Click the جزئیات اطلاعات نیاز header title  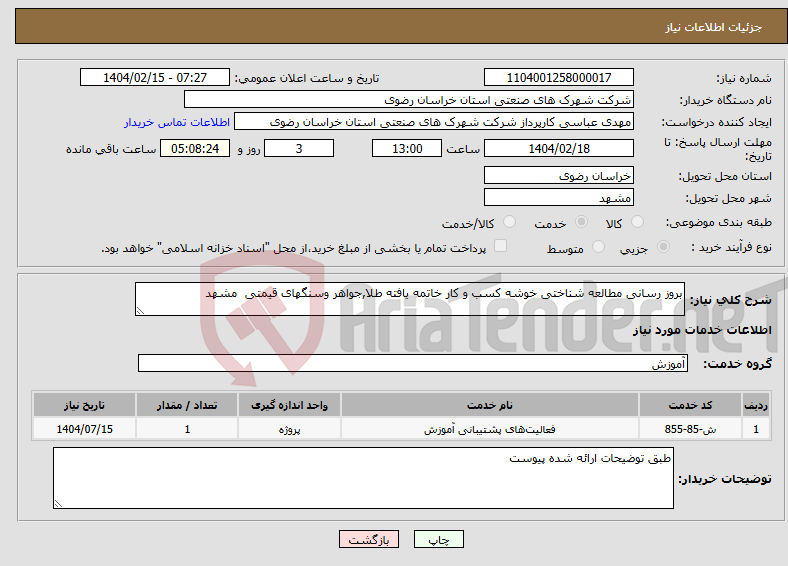coord(714,27)
